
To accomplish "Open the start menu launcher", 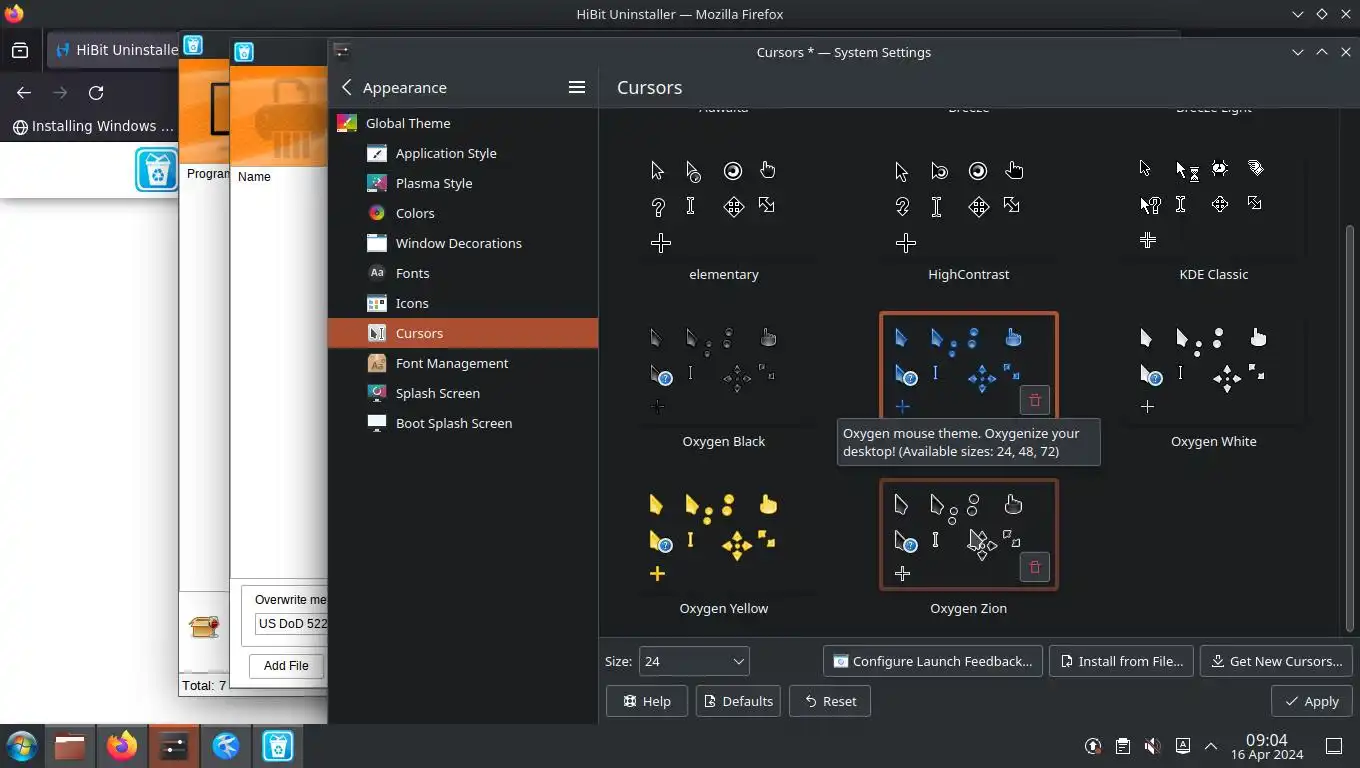I will 21,746.
